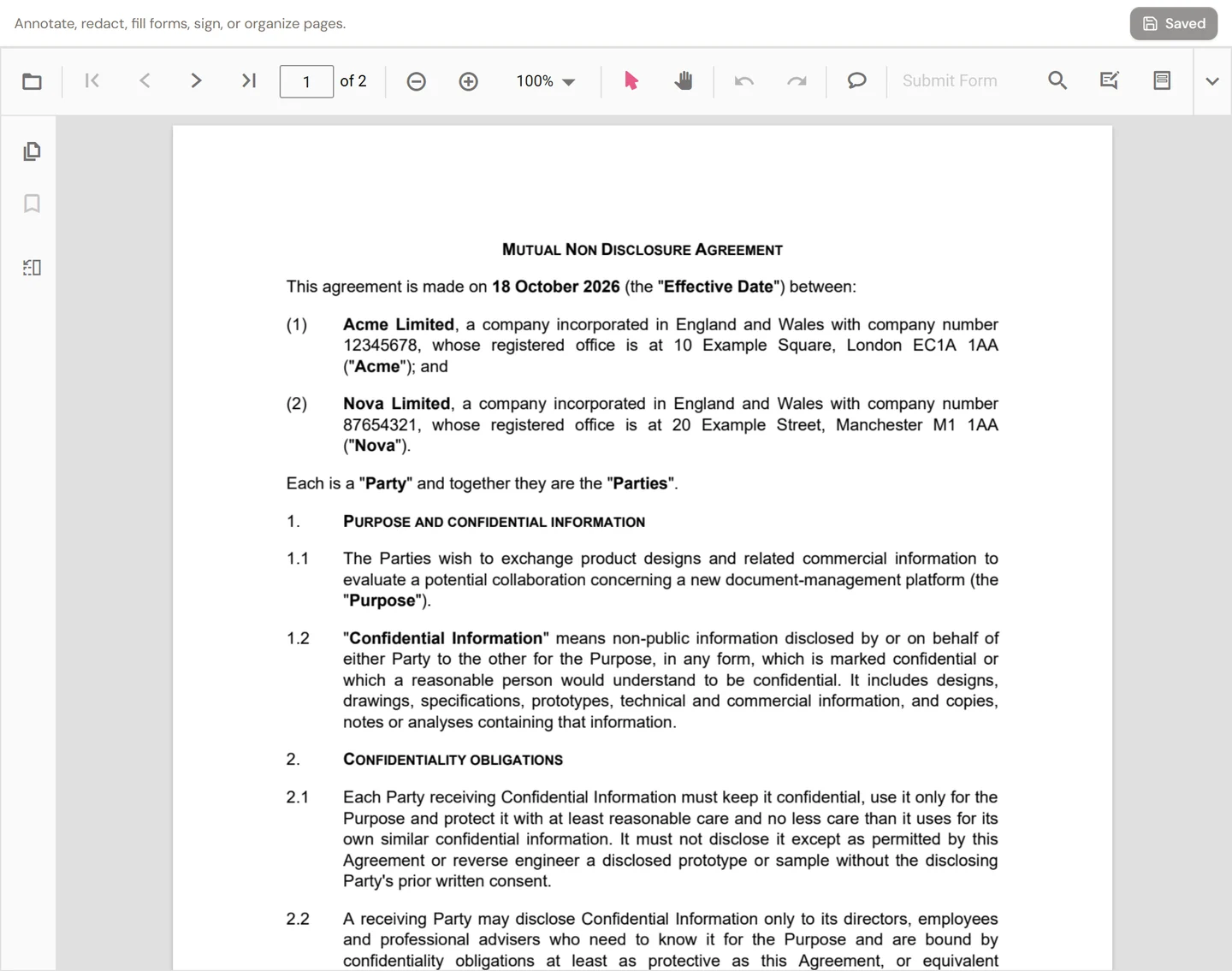Click the document title heading text
This screenshot has height=971, width=1232.
click(643, 250)
